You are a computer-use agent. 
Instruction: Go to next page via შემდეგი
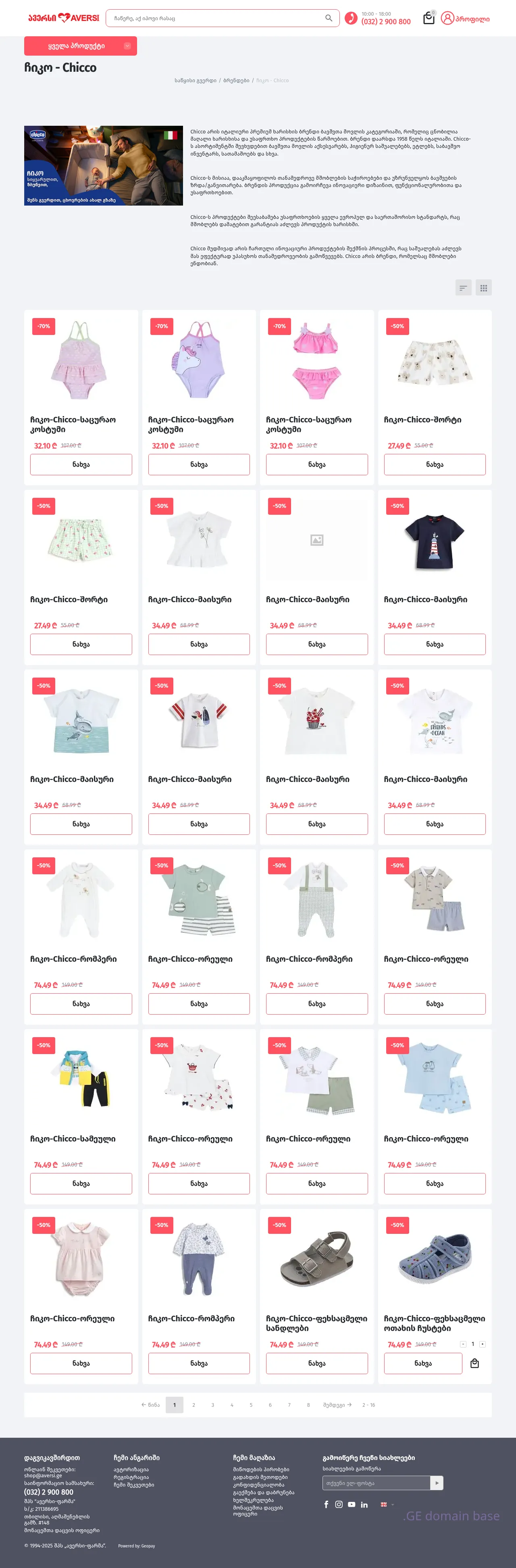point(338,1405)
